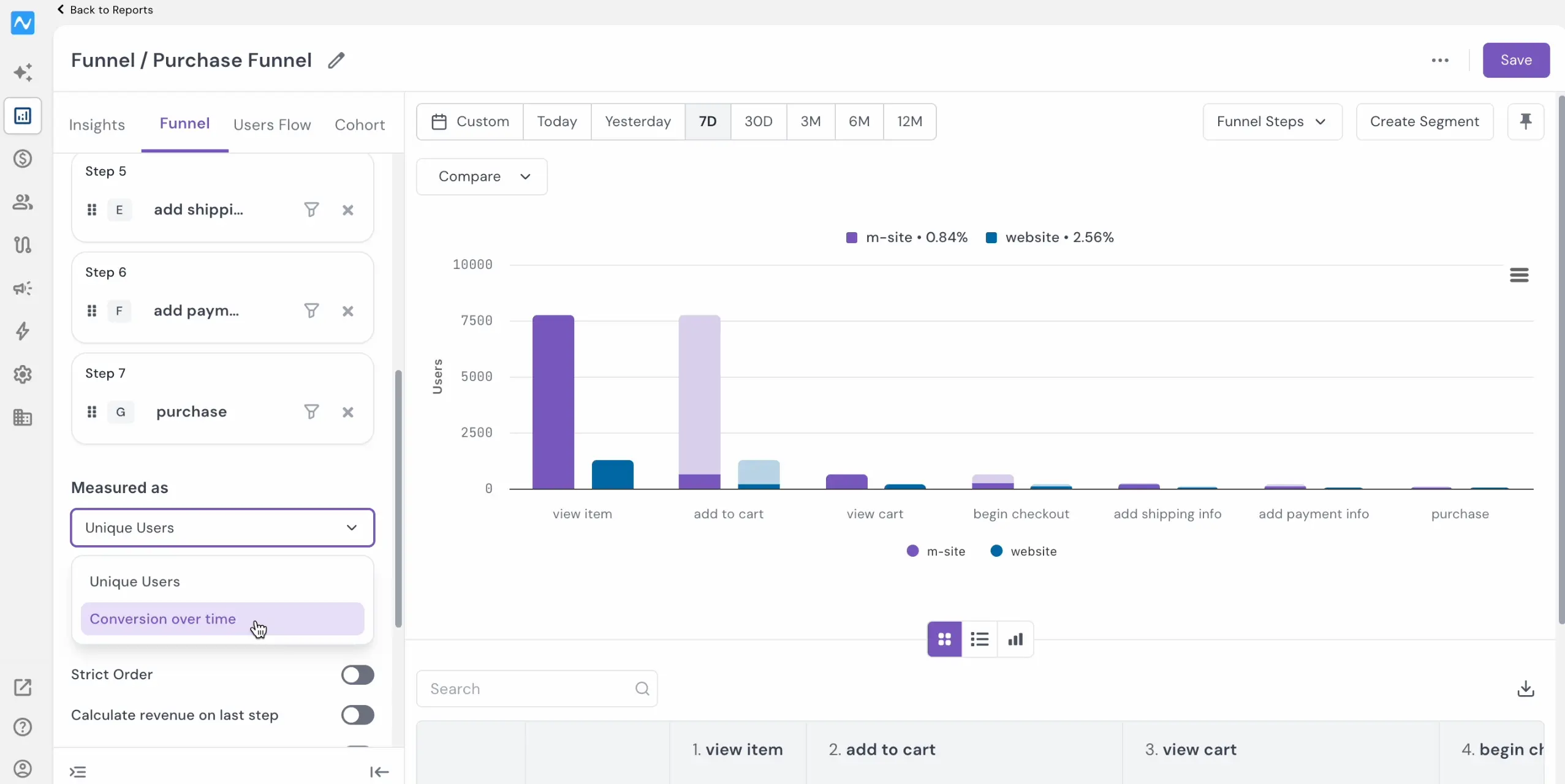Open the user profile icon in sidebar
The width and height of the screenshot is (1565, 784).
pos(23,769)
